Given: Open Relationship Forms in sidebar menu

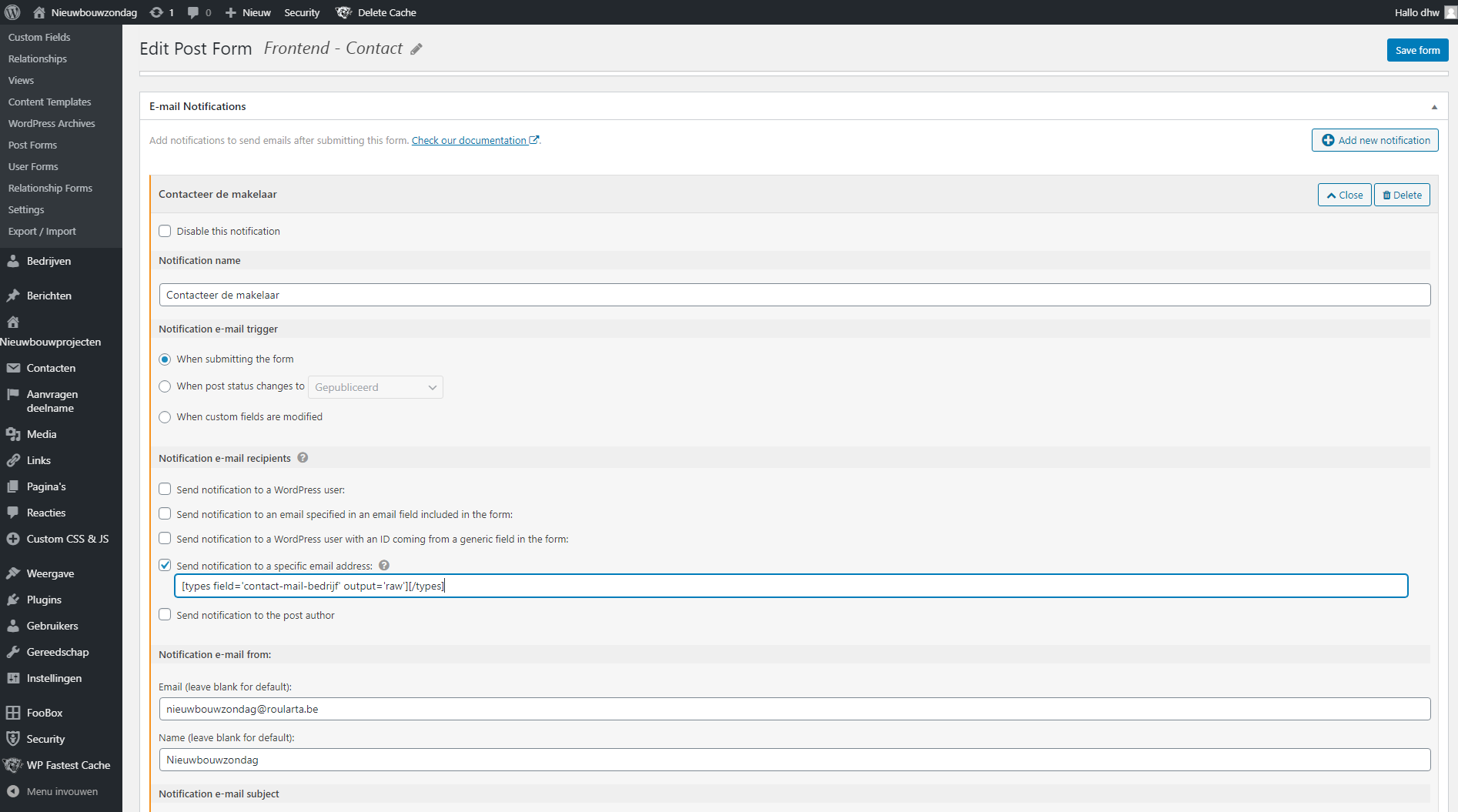Looking at the screenshot, I should pyautogui.click(x=50, y=188).
